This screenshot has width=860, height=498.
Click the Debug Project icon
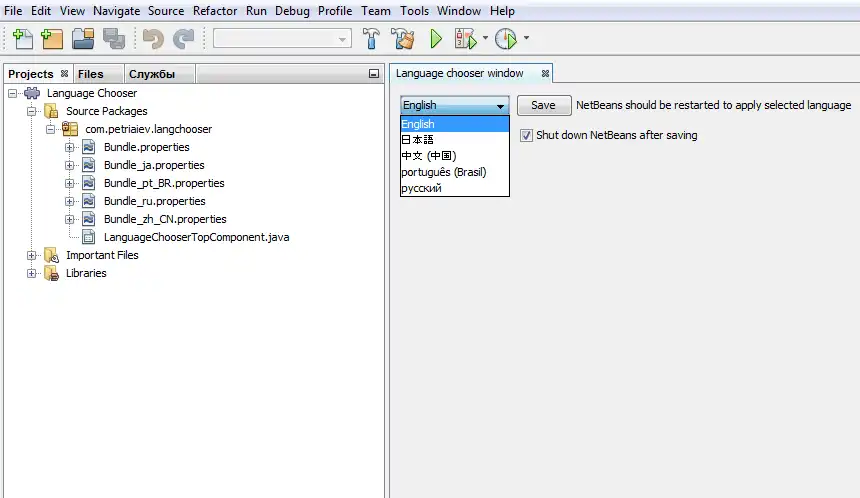tap(466, 39)
